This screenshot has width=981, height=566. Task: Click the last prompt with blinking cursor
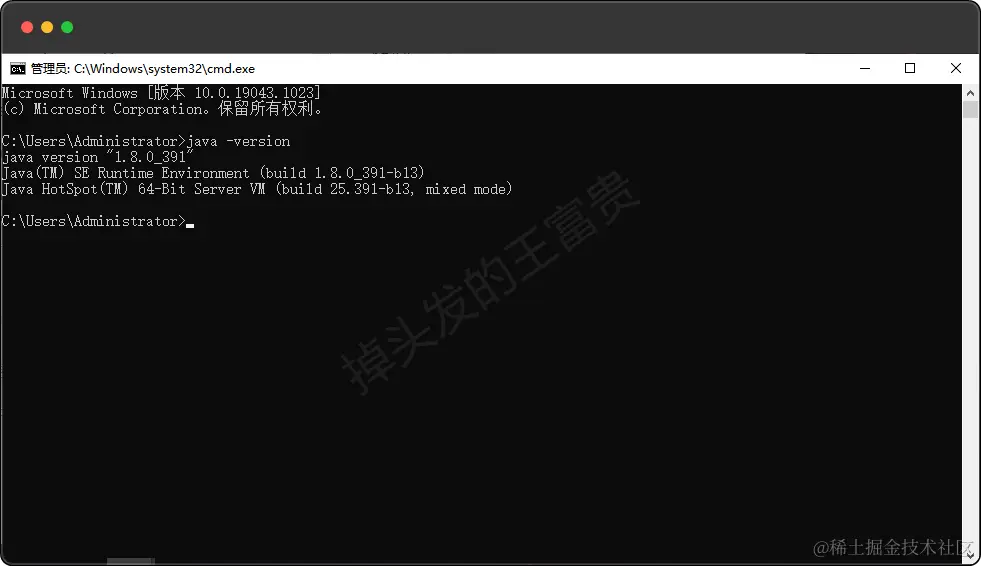(x=98, y=221)
